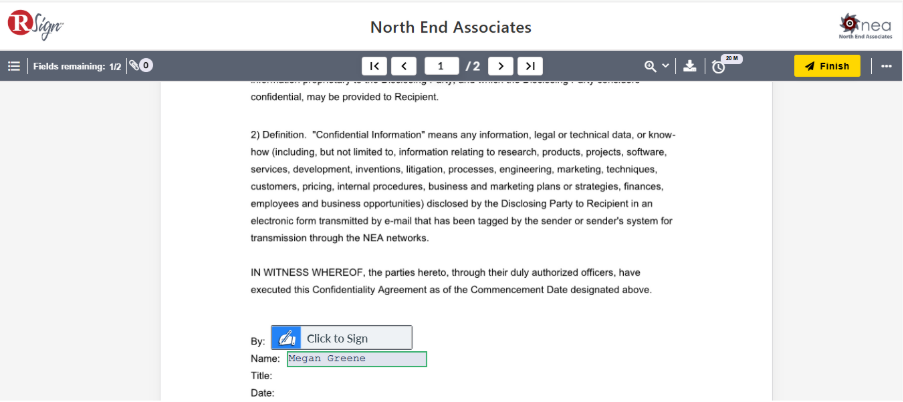Screen dimensions: 903x402
Task: Jump to the last page
Action: (531, 66)
